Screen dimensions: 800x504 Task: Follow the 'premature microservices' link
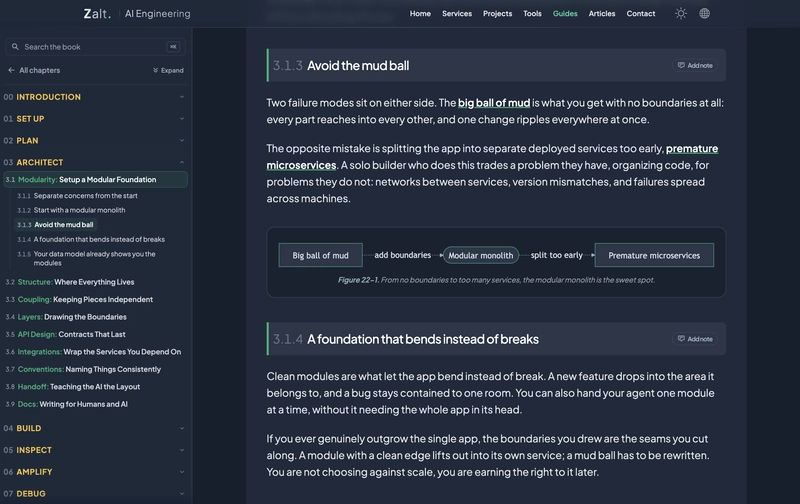(492, 157)
